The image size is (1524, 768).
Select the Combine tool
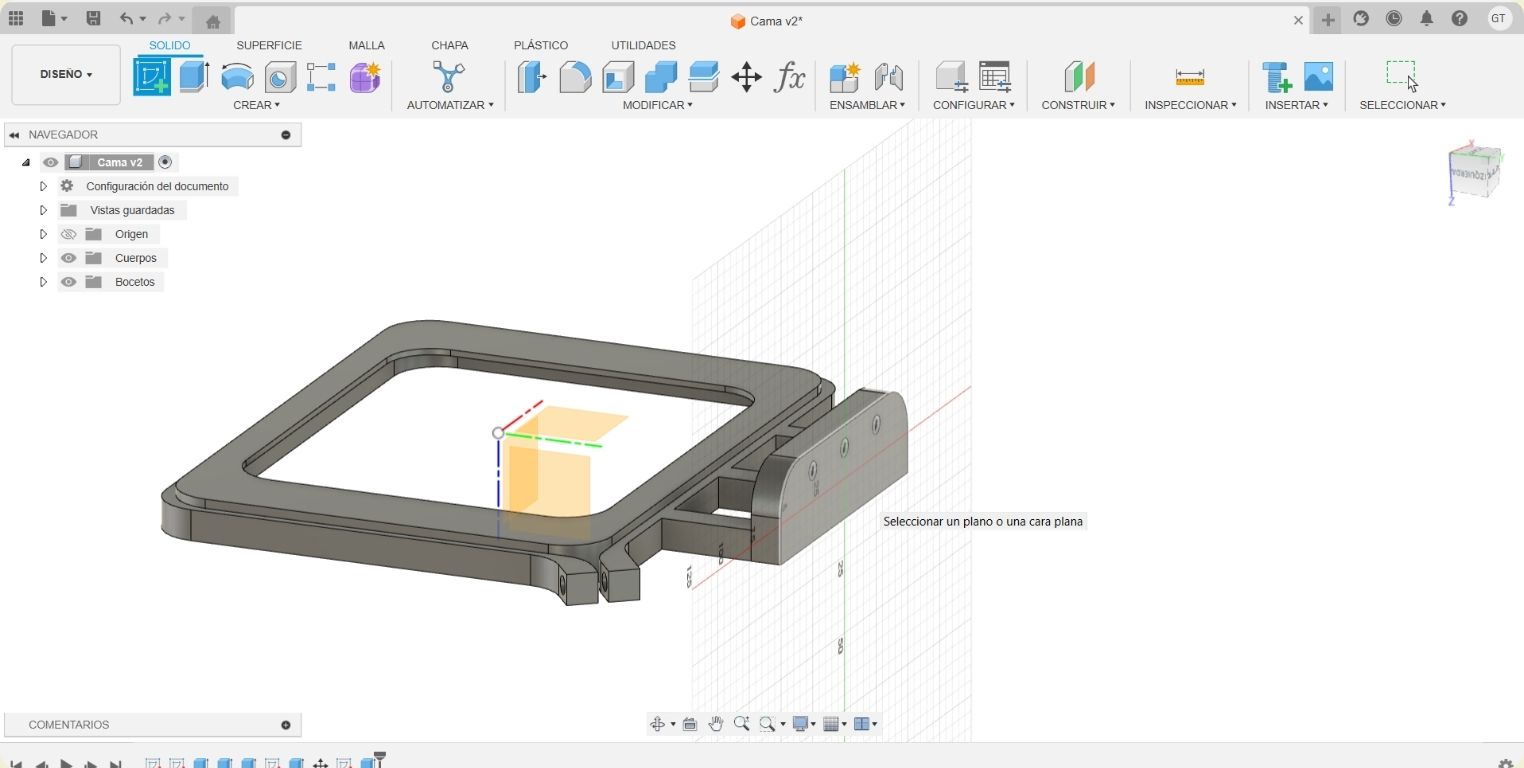(x=661, y=77)
